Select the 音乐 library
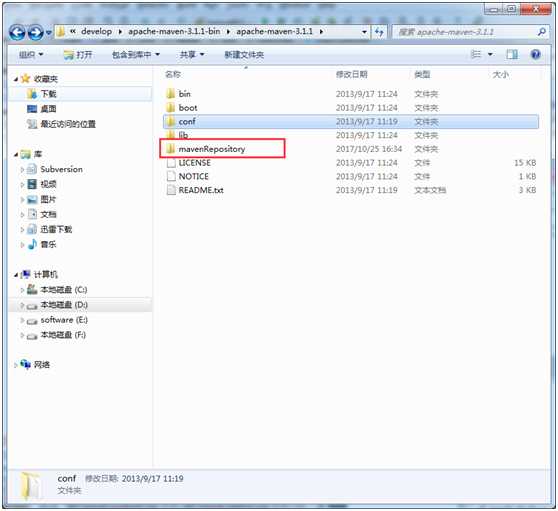 point(48,244)
